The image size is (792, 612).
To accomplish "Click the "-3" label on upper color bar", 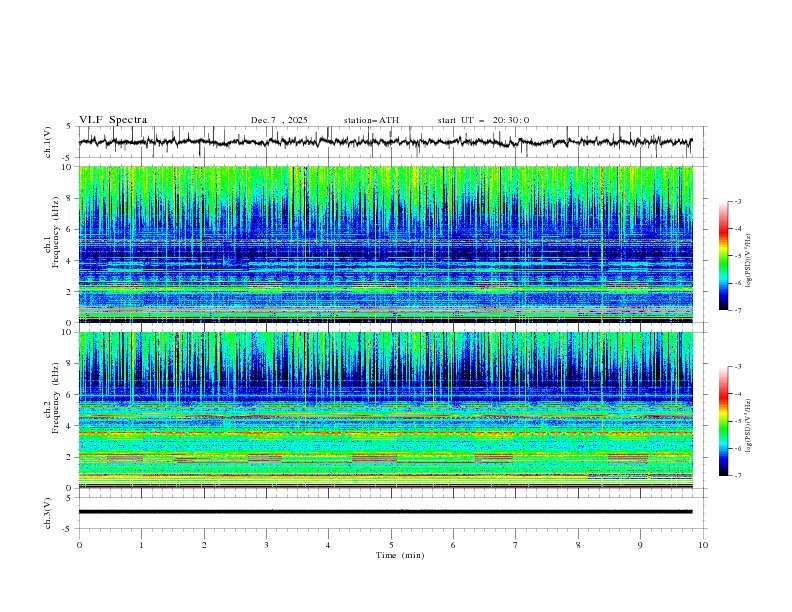I will point(737,201).
